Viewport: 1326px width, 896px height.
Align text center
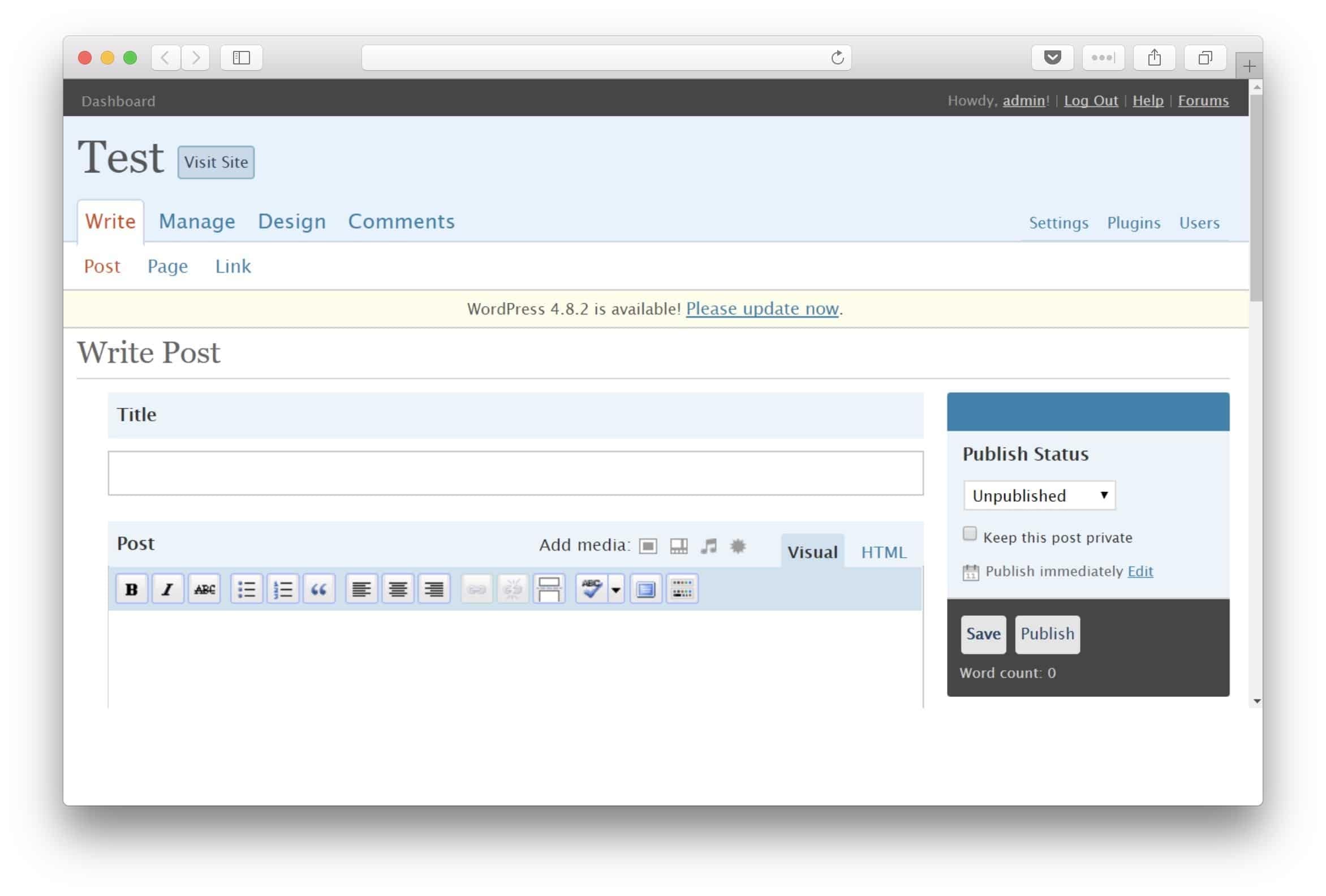(398, 588)
